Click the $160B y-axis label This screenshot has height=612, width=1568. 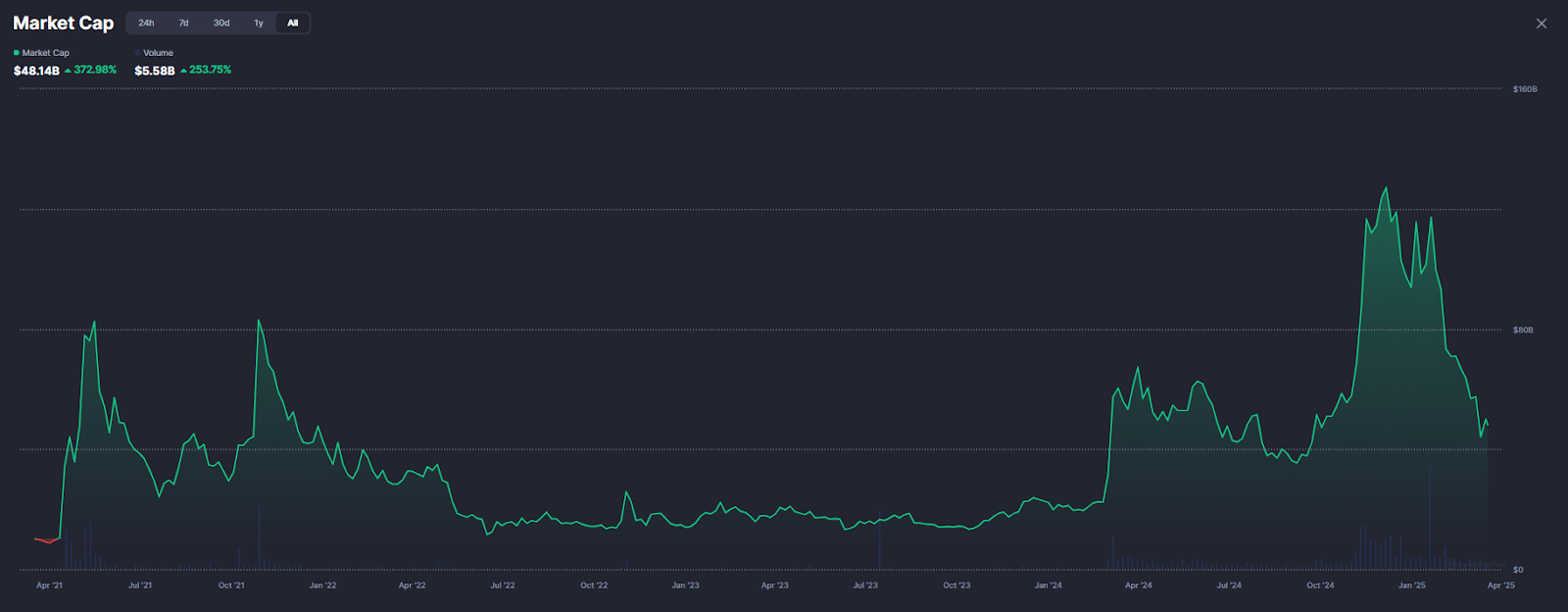point(1525,89)
